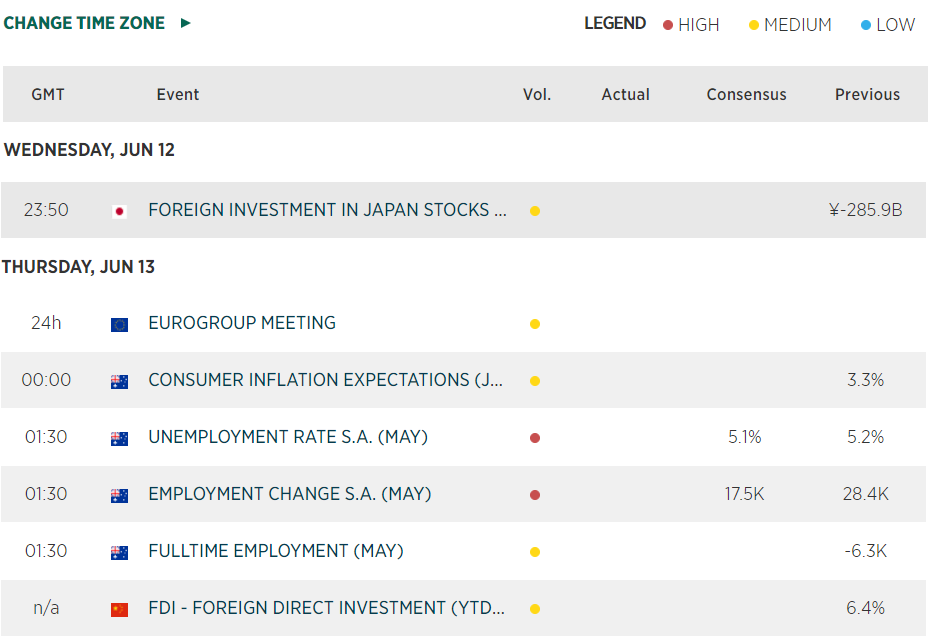Click yellow volatility dot for Eurogroup Meeting
This screenshot has width=937, height=638.
(535, 324)
